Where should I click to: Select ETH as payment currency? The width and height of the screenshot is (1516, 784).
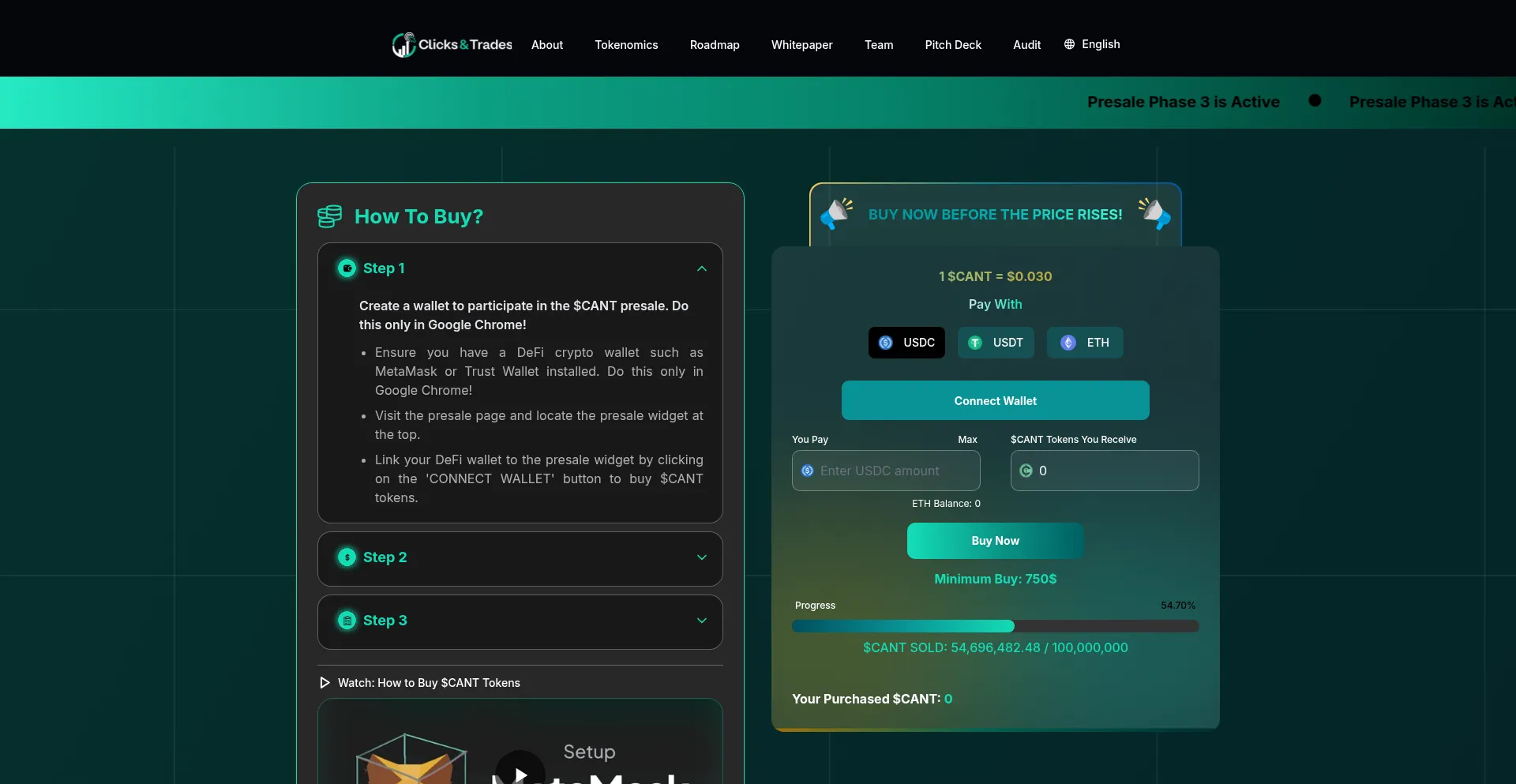1085,343
